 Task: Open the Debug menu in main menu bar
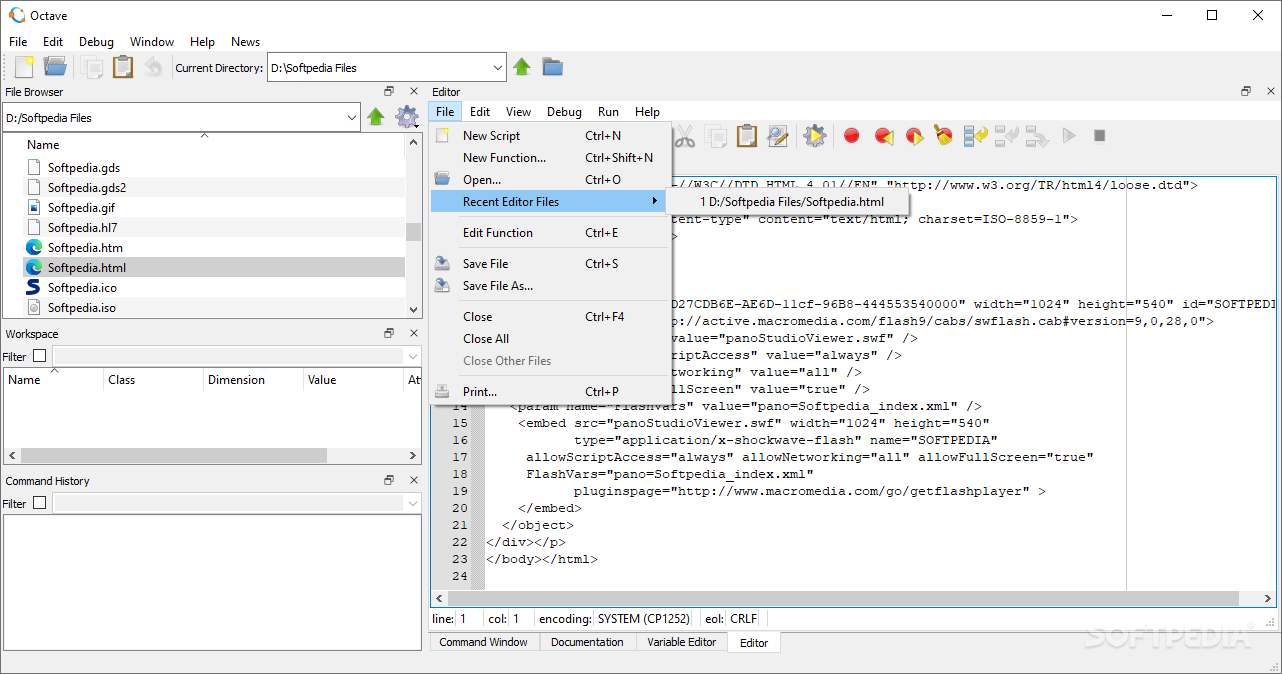96,42
